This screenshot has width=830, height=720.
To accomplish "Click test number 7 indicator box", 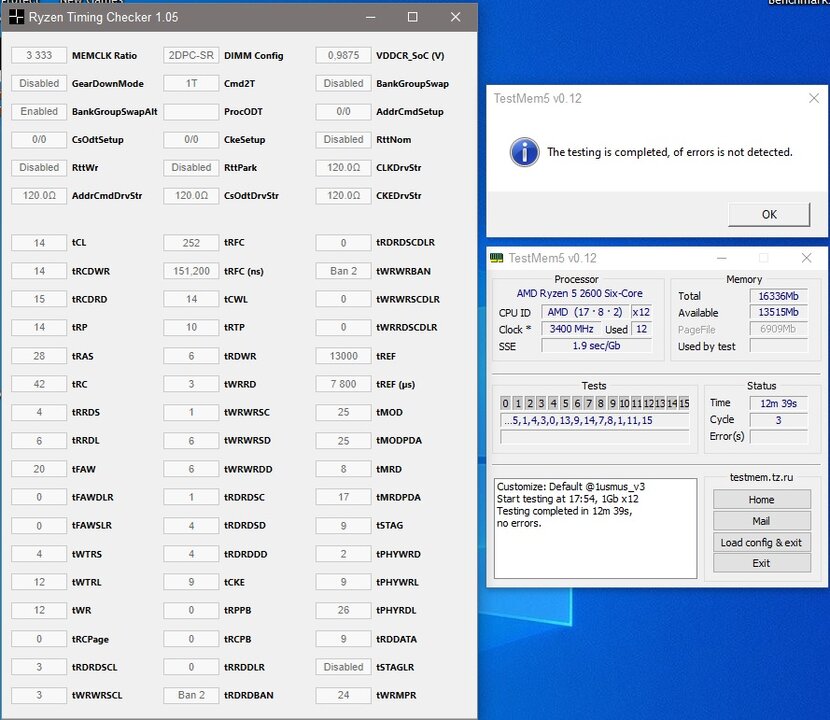I will click(589, 403).
